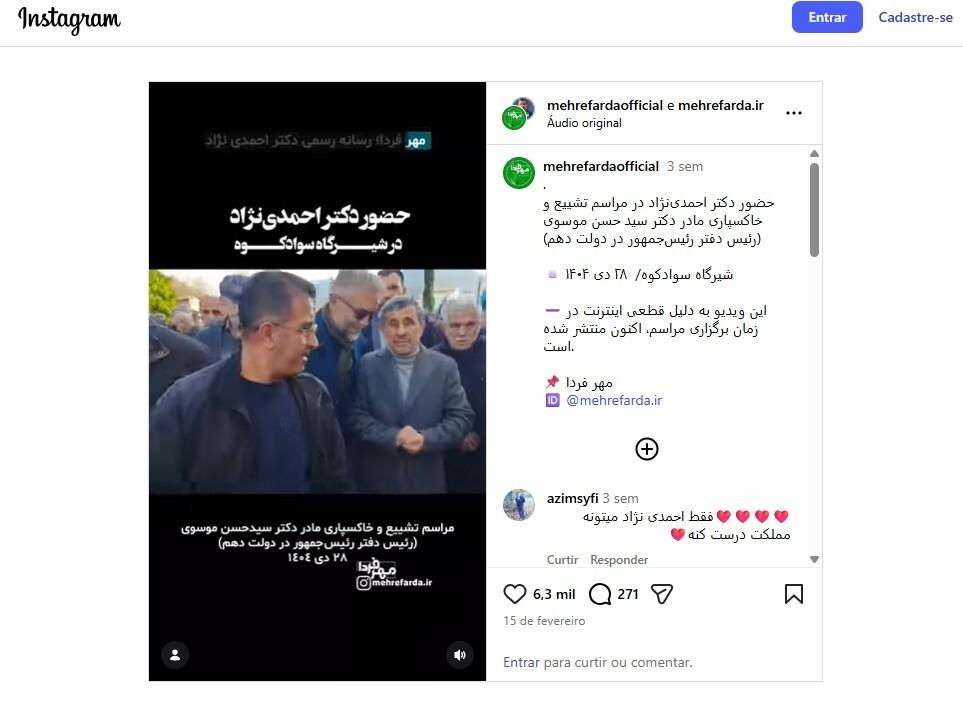Save post with bookmark icon
Image resolution: width=963 pixels, height=708 pixels.
click(x=793, y=594)
